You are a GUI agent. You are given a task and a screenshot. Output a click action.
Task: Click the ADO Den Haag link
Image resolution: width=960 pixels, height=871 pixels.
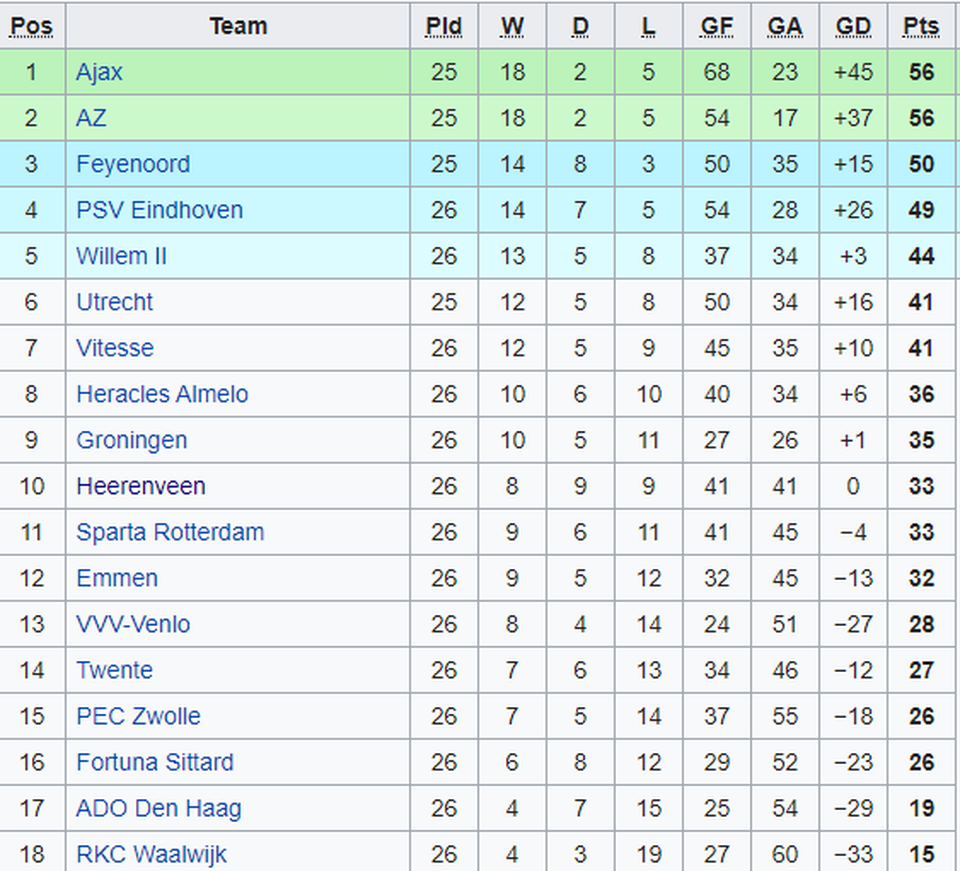pyautogui.click(x=159, y=809)
